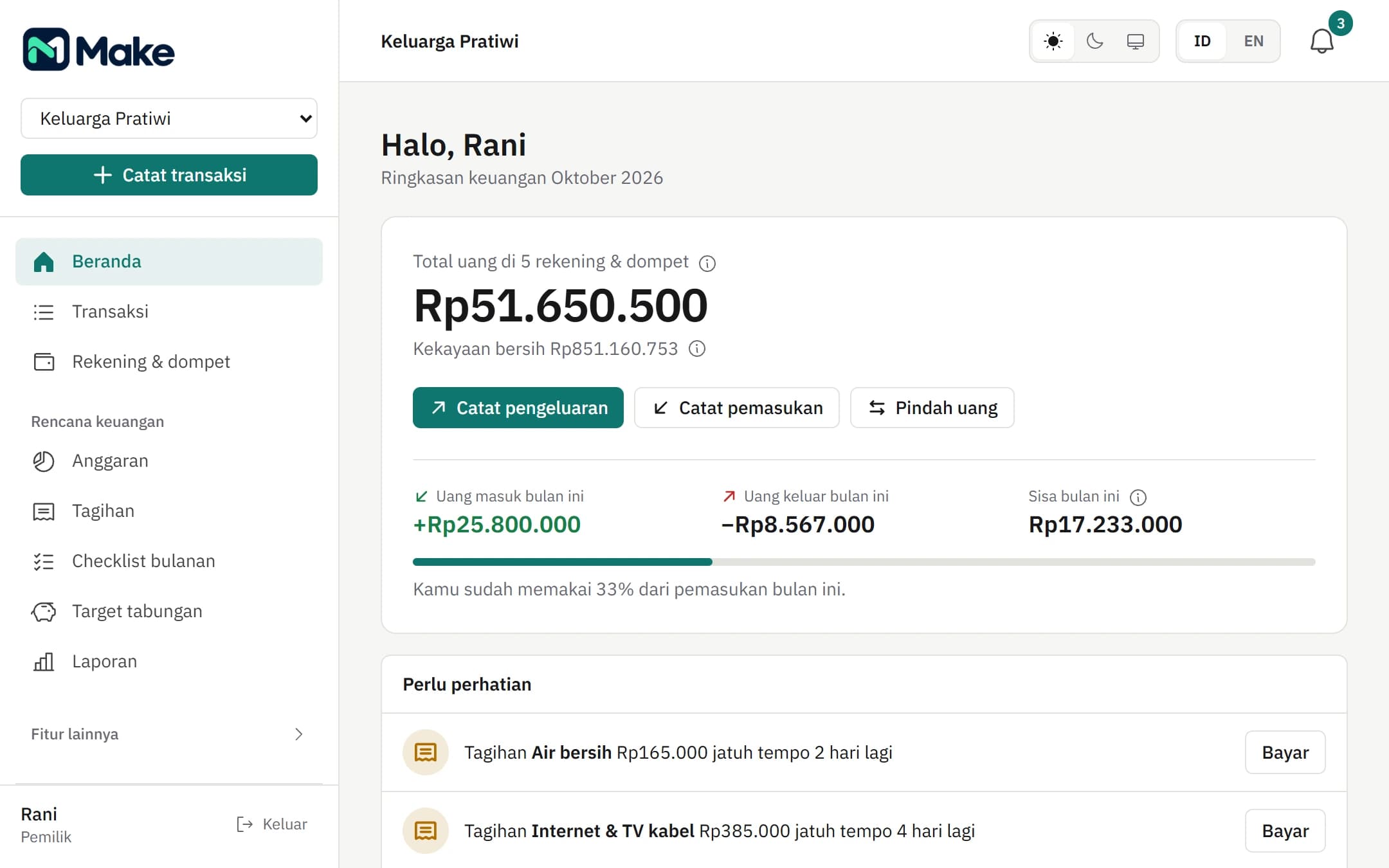Switch to dark theme moon icon
The image size is (1389, 868).
click(1094, 41)
